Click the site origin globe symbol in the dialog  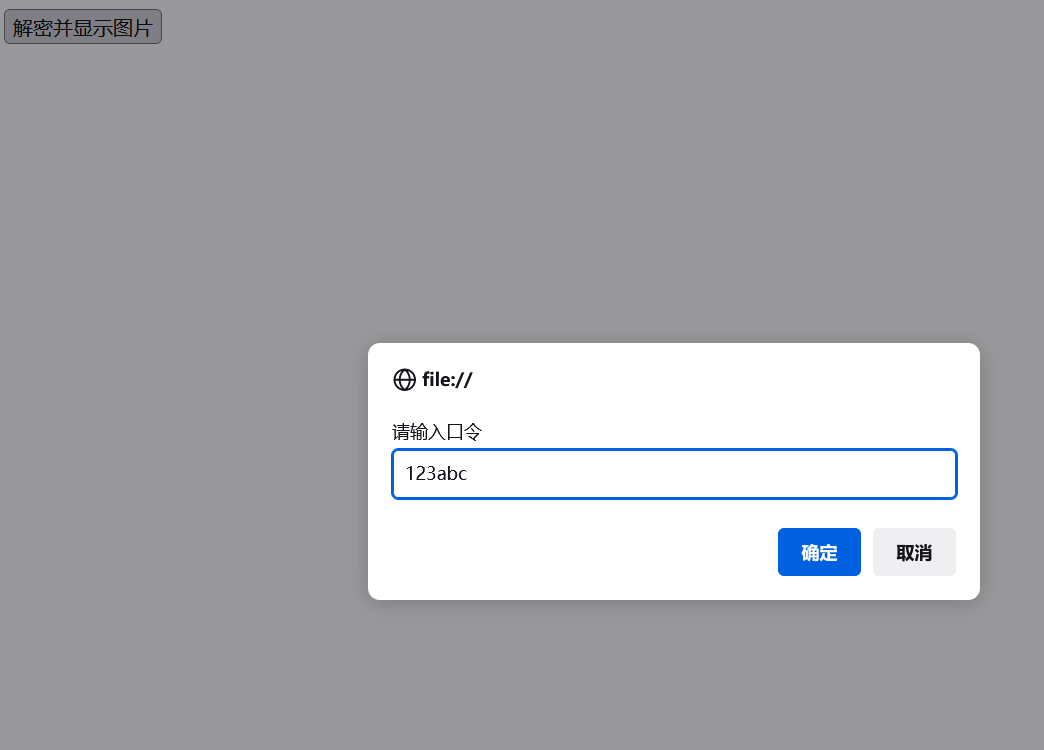(x=404, y=380)
